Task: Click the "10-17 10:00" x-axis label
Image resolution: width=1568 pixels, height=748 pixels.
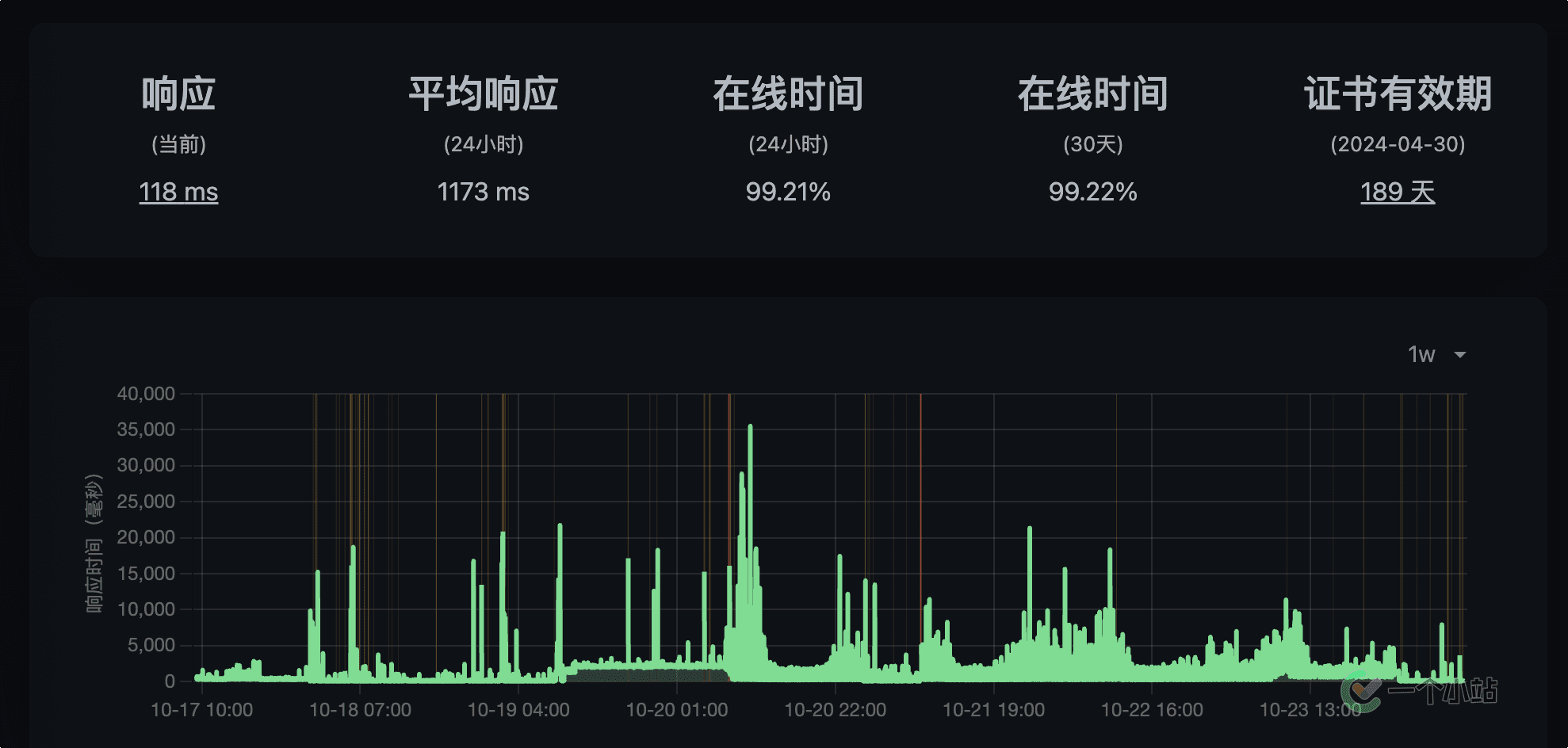Action: point(202,710)
